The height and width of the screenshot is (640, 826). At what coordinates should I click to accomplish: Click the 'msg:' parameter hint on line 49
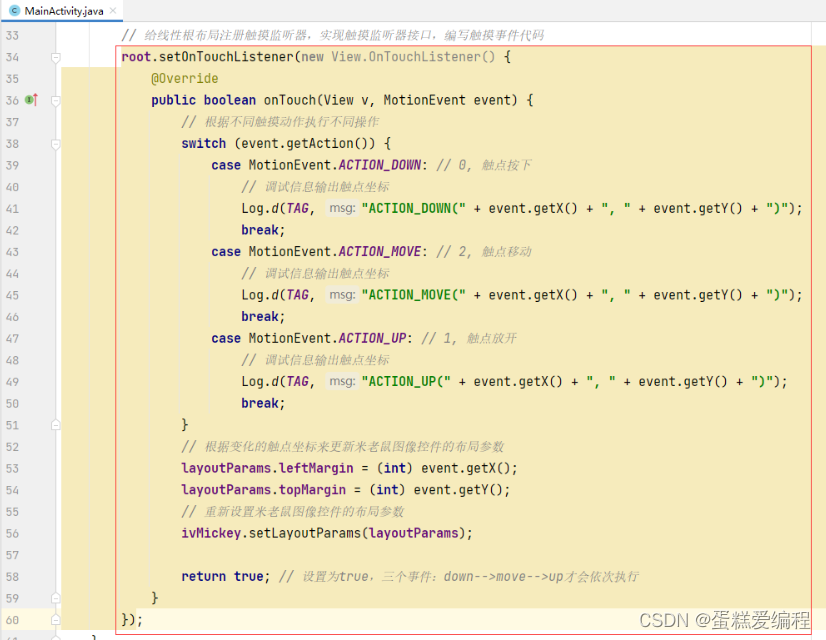(342, 381)
